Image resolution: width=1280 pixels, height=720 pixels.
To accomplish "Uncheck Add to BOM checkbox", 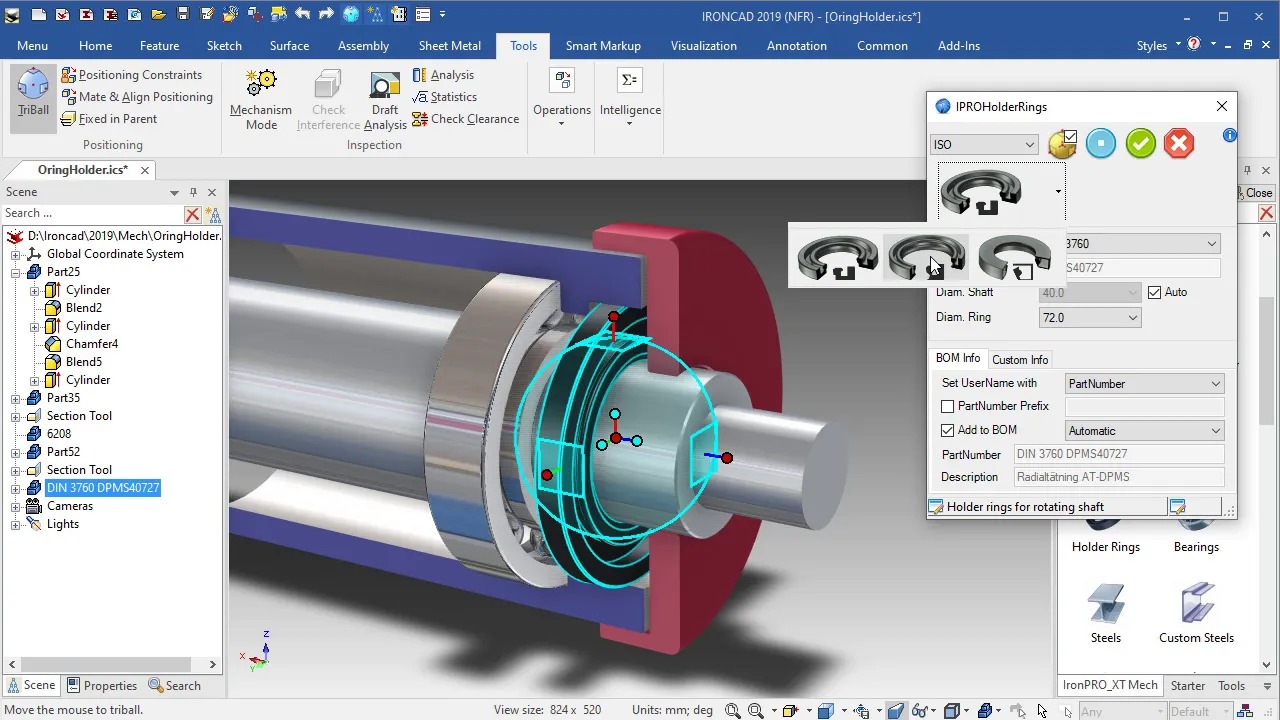I will [x=948, y=430].
